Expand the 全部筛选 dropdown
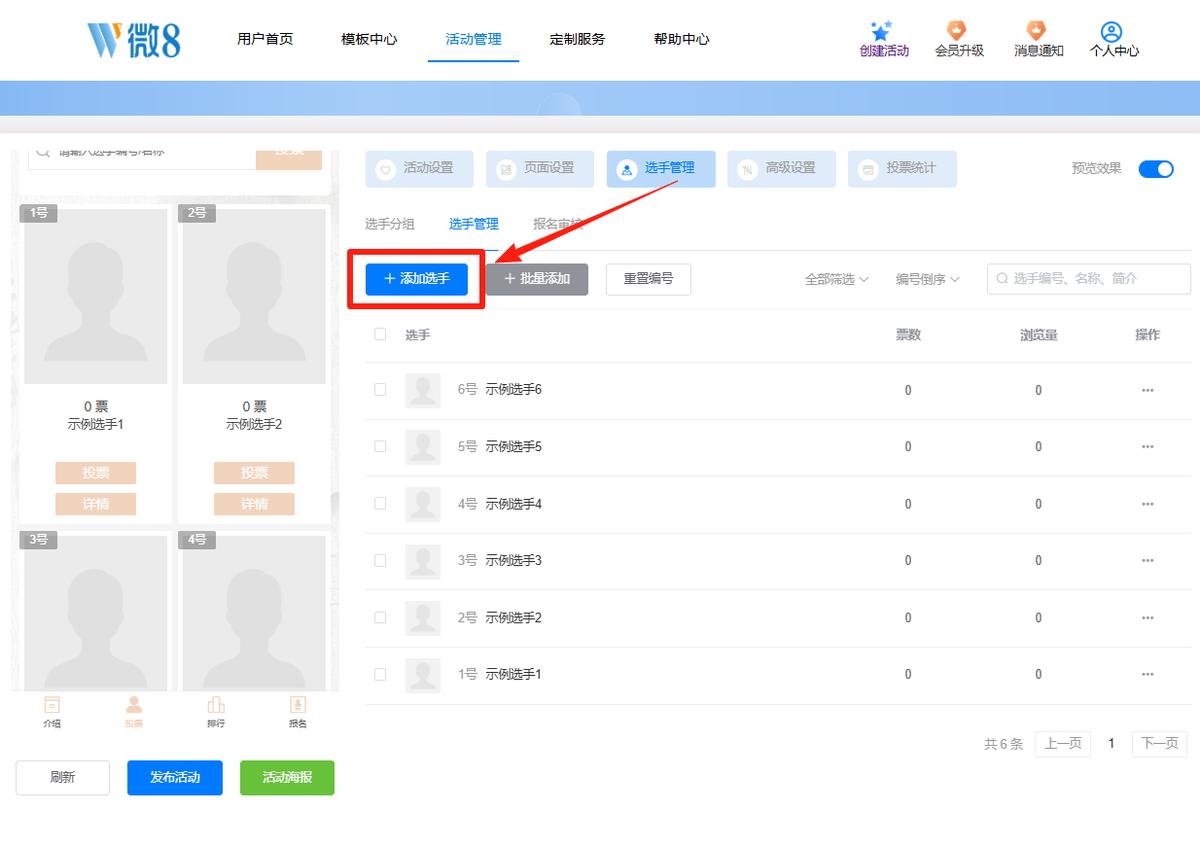The image size is (1200, 844). [837, 280]
